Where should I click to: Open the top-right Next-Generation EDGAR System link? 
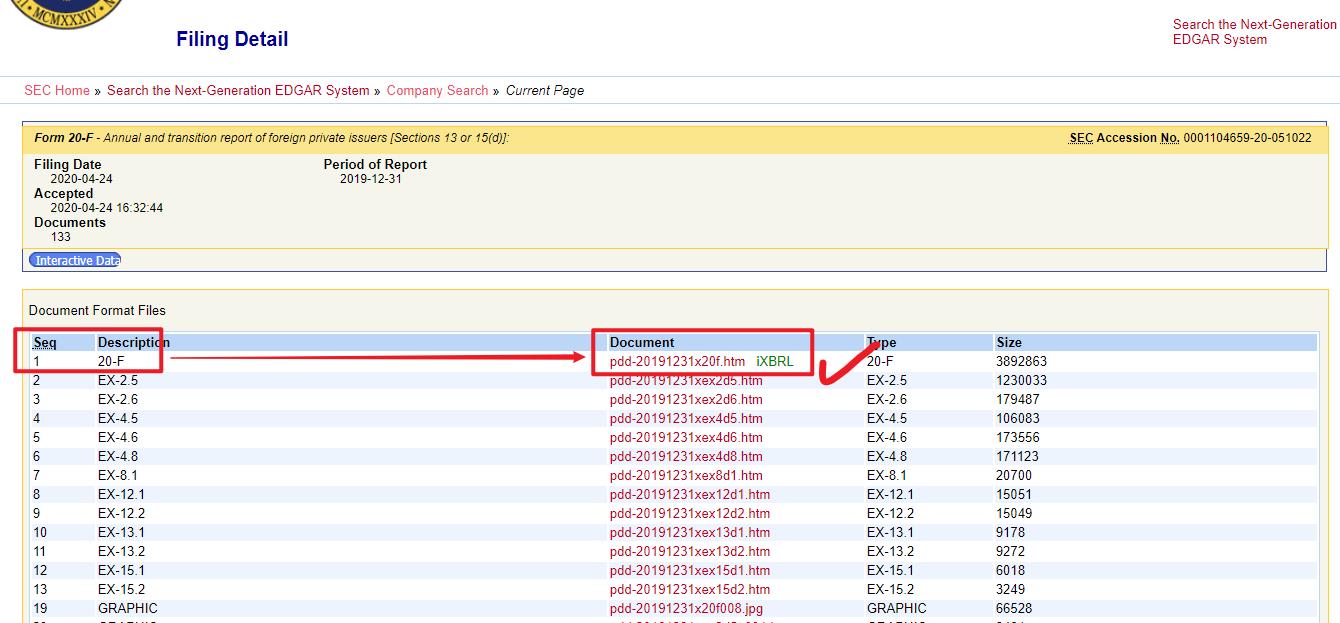tap(1254, 32)
